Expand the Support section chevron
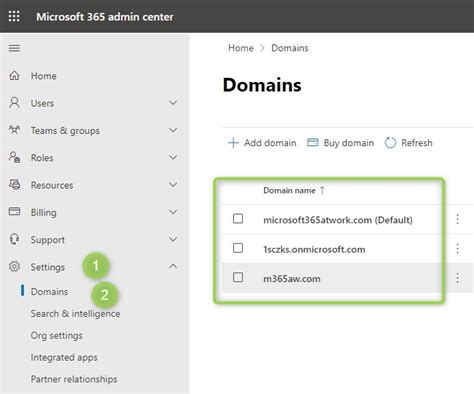This screenshot has height=394, width=474. pos(173,239)
